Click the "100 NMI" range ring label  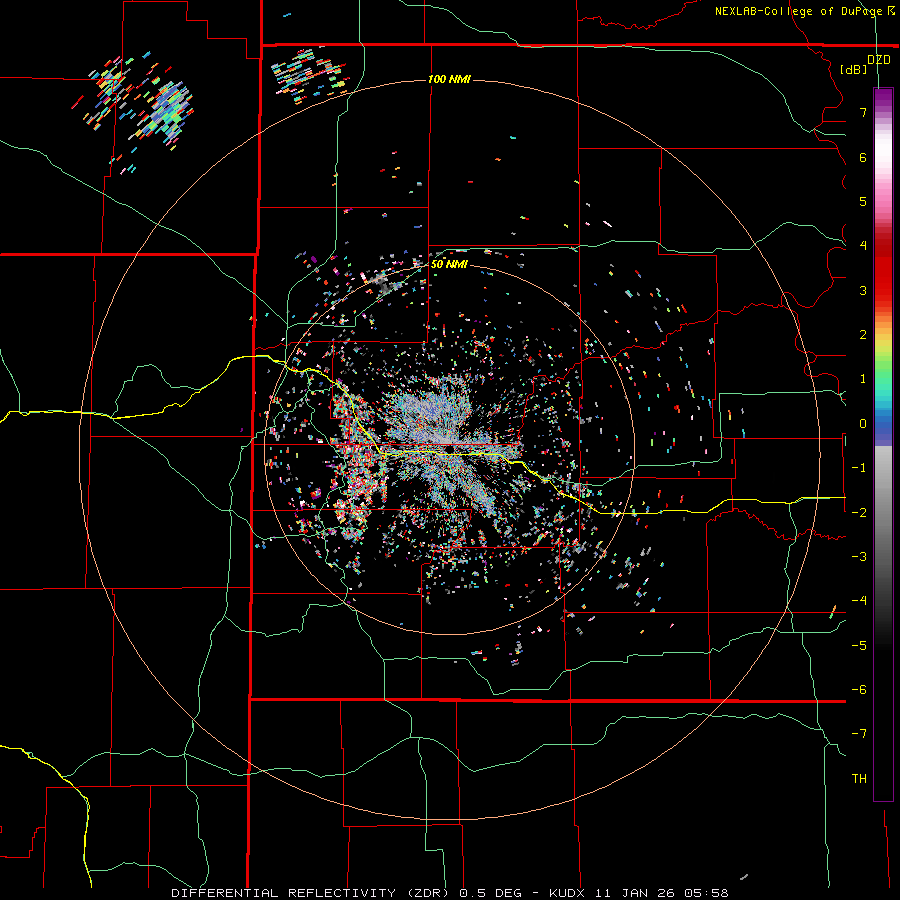[449, 79]
